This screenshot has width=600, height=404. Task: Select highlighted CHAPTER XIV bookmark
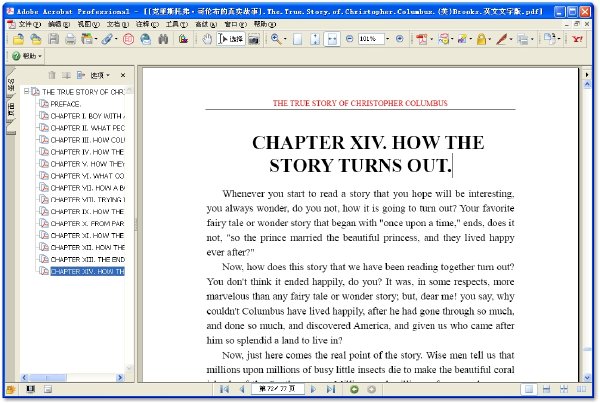tap(88, 271)
